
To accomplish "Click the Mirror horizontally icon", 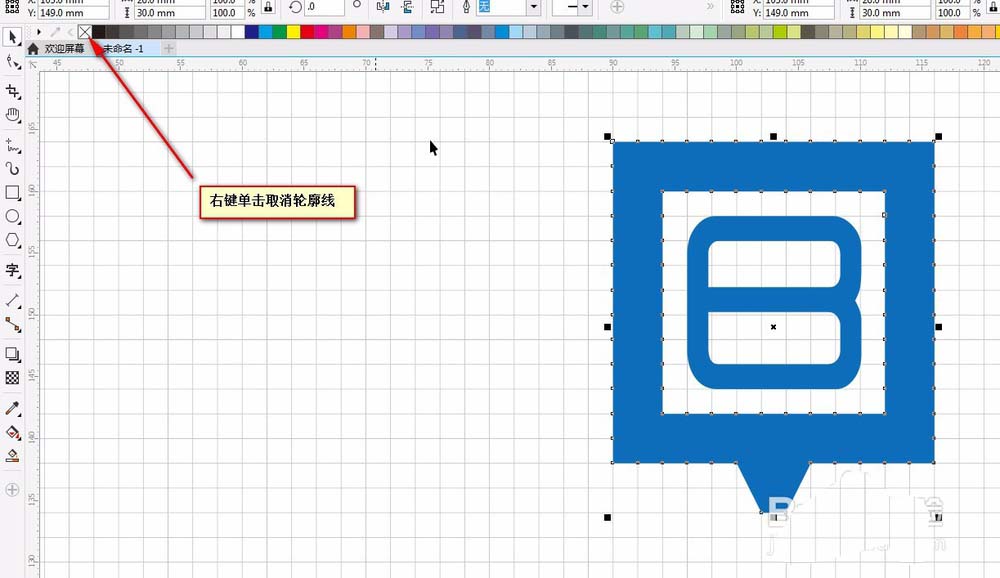I will coord(383,7).
